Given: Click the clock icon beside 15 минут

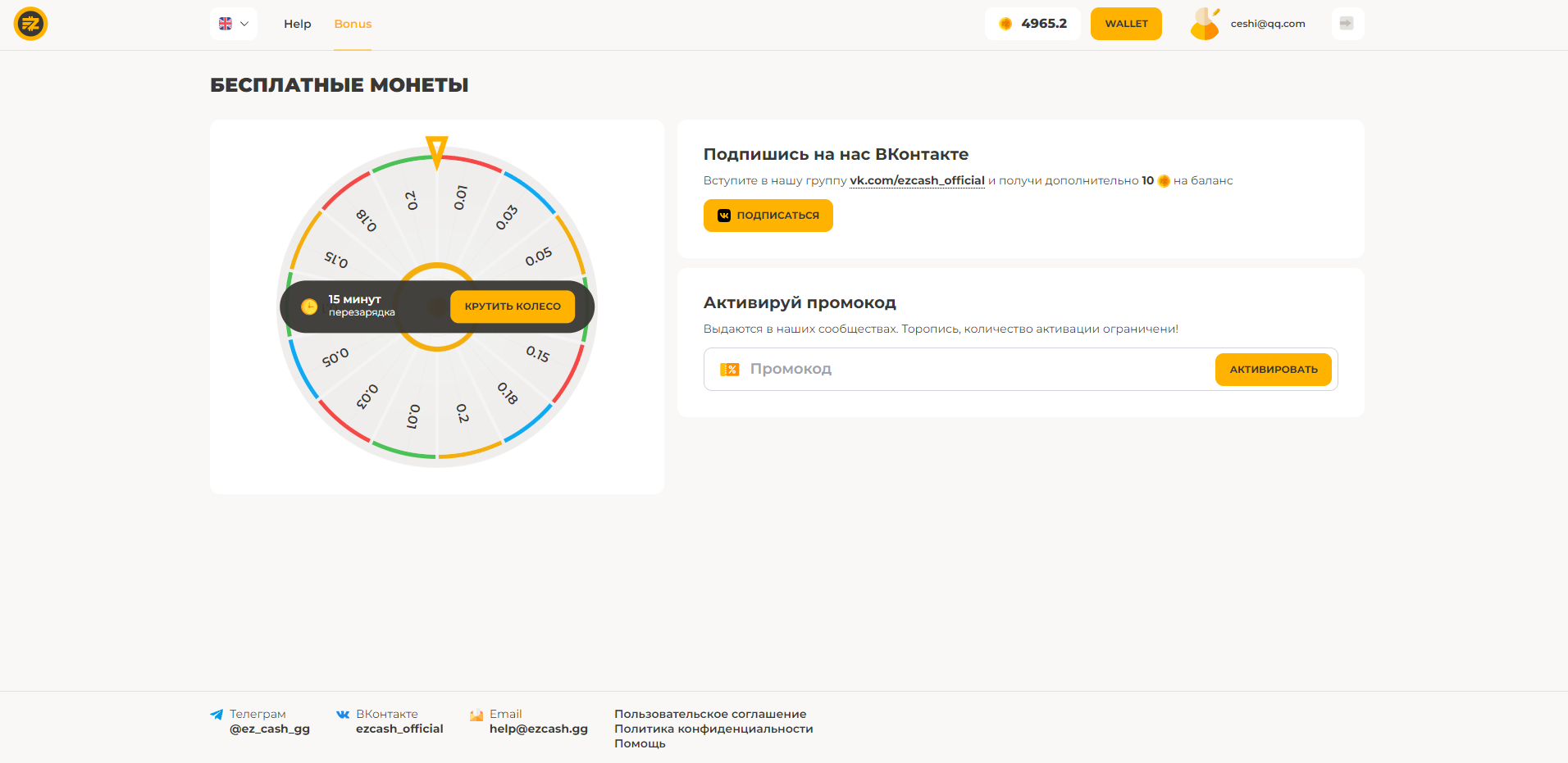Looking at the screenshot, I should [309, 307].
